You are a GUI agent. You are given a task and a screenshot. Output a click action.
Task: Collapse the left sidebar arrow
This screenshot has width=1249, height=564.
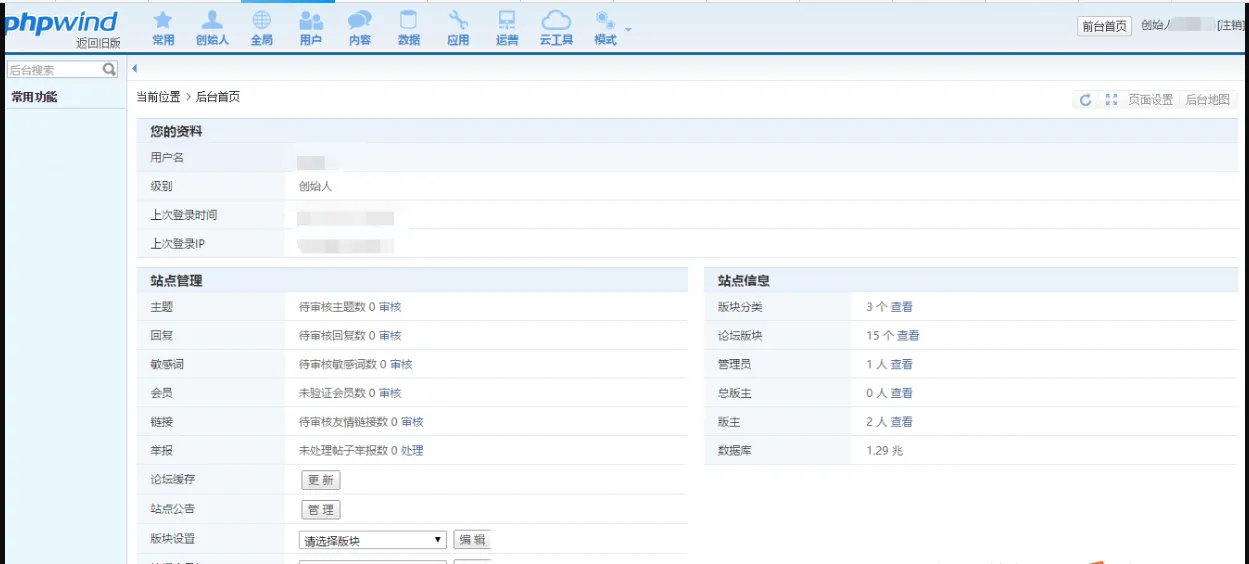coord(134,69)
